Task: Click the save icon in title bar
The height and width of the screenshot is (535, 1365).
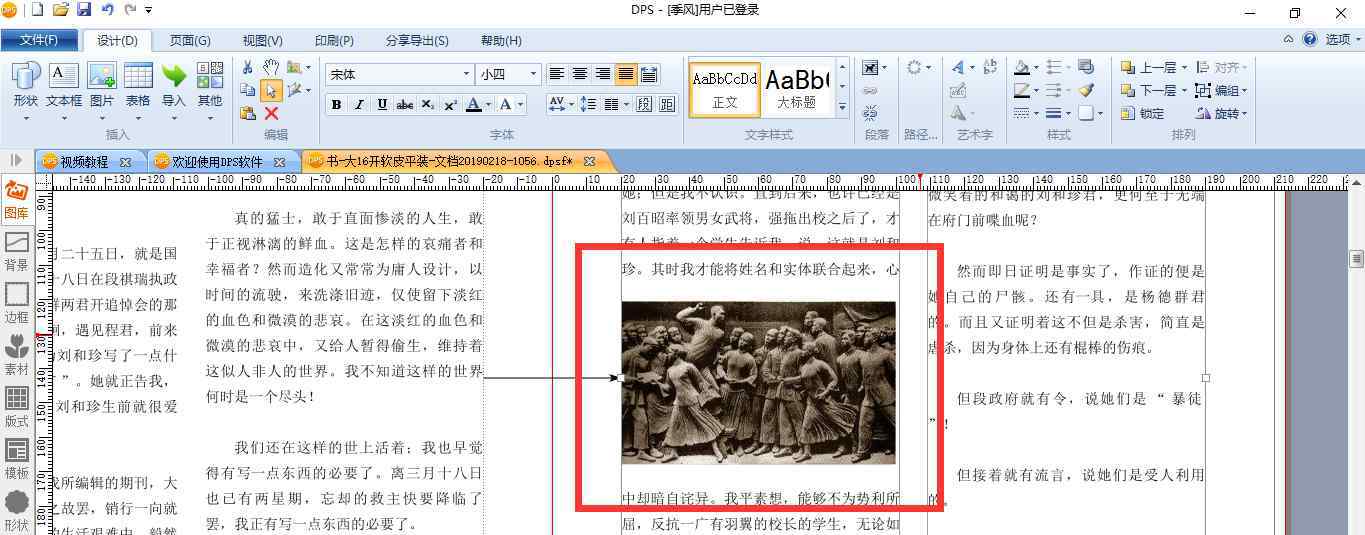Action: [x=84, y=10]
